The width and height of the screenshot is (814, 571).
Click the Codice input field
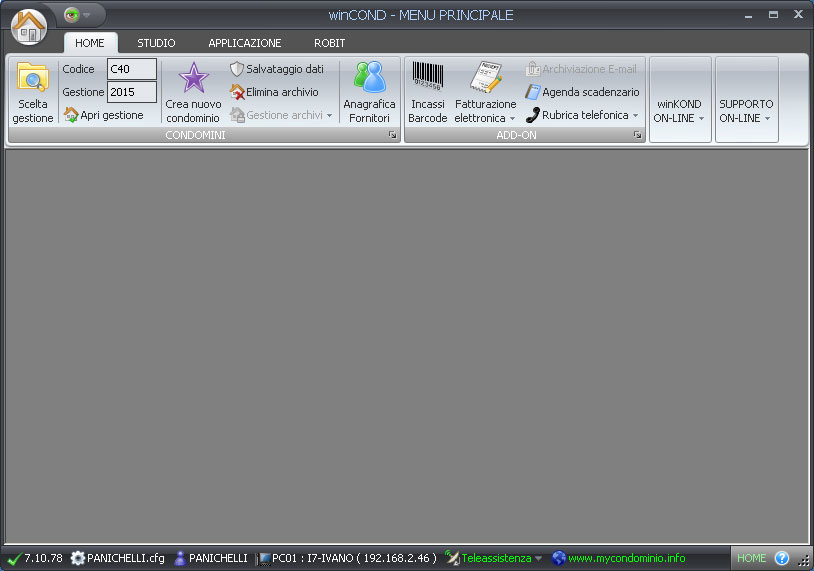132,69
